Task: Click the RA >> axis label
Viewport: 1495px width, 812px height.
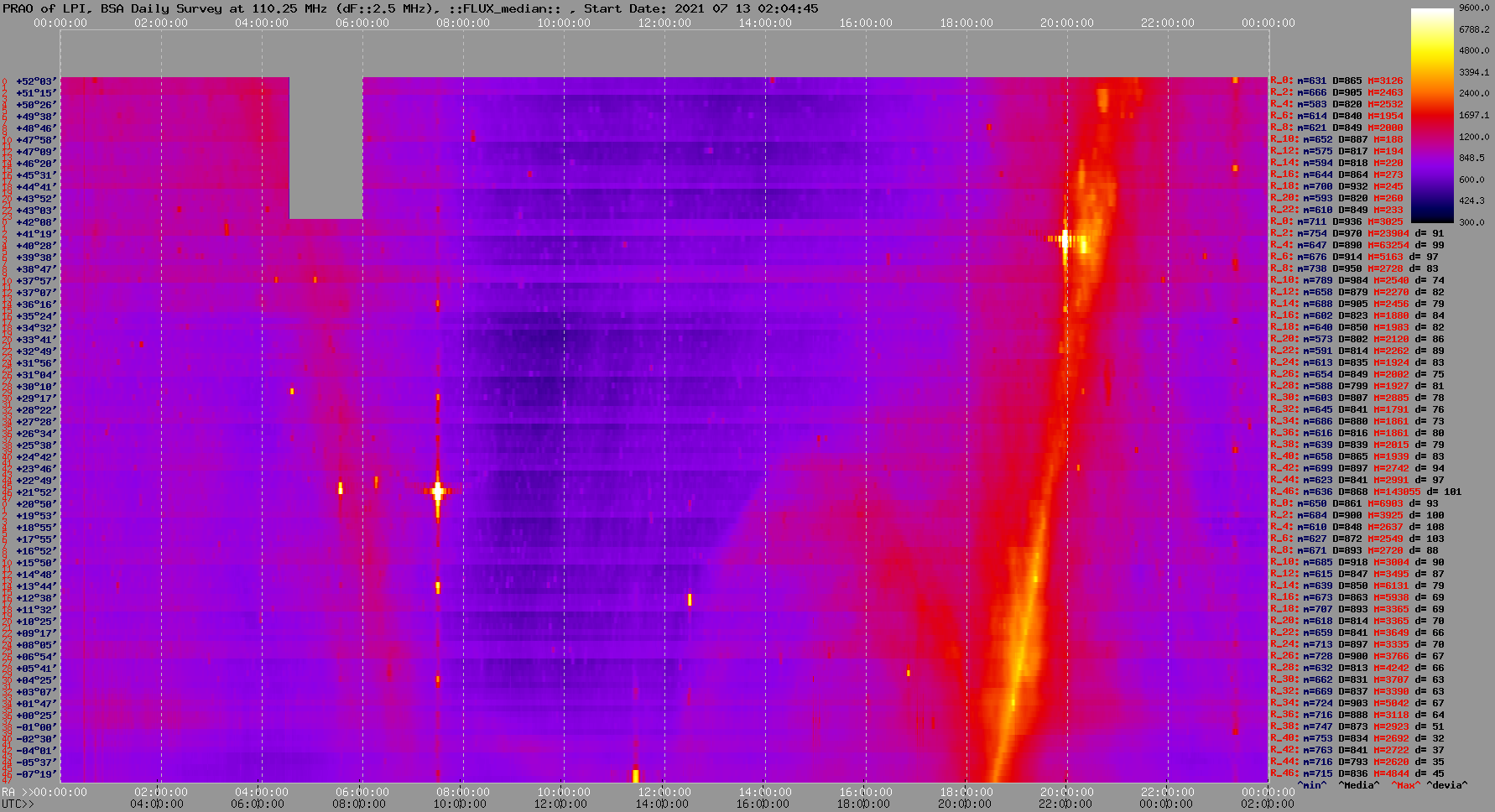Action: coord(16,793)
